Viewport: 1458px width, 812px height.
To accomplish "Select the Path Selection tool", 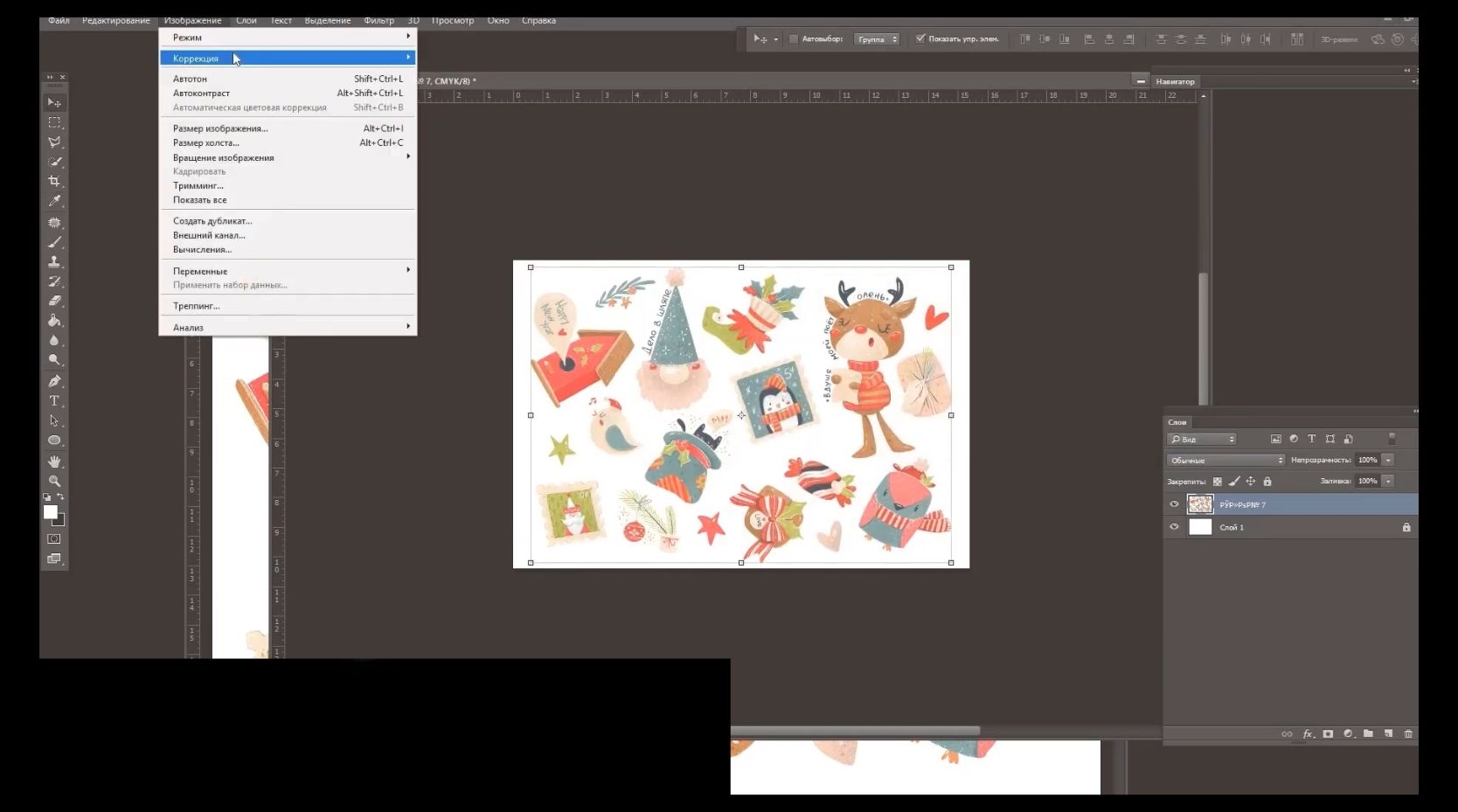I will (54, 420).
